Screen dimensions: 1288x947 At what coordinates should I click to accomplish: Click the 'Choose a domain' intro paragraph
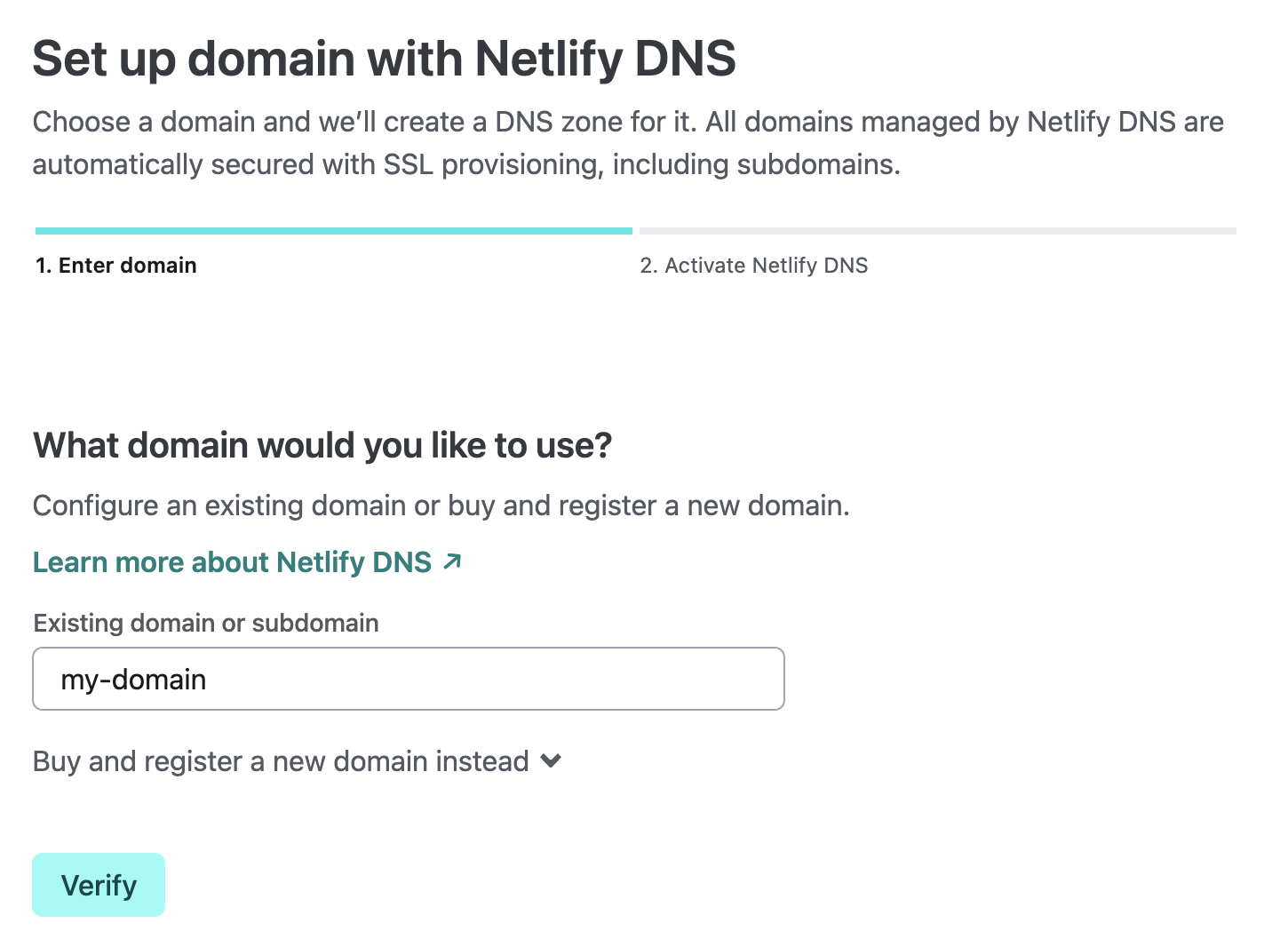coord(628,143)
